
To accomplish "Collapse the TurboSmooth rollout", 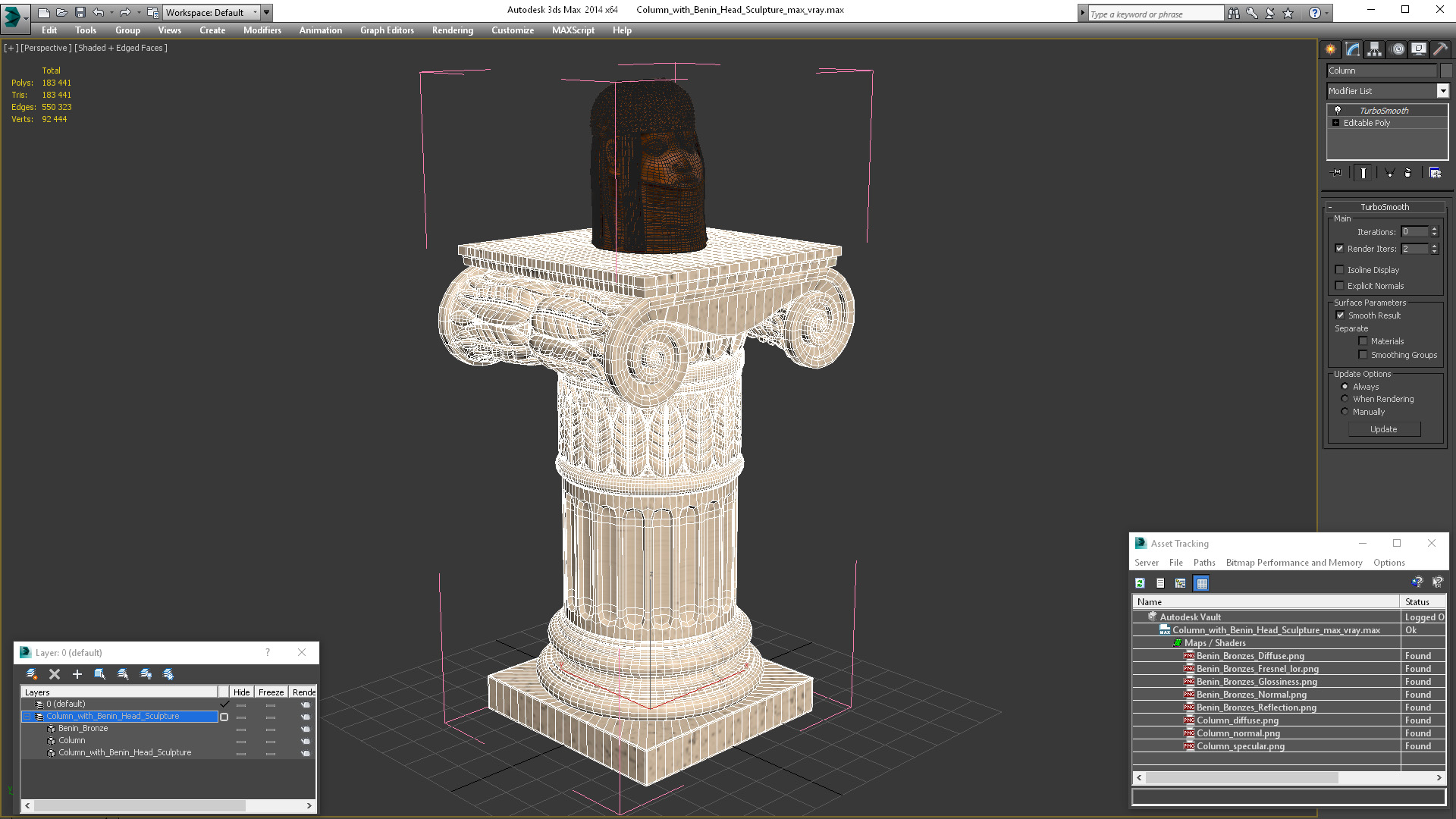I will click(1330, 207).
